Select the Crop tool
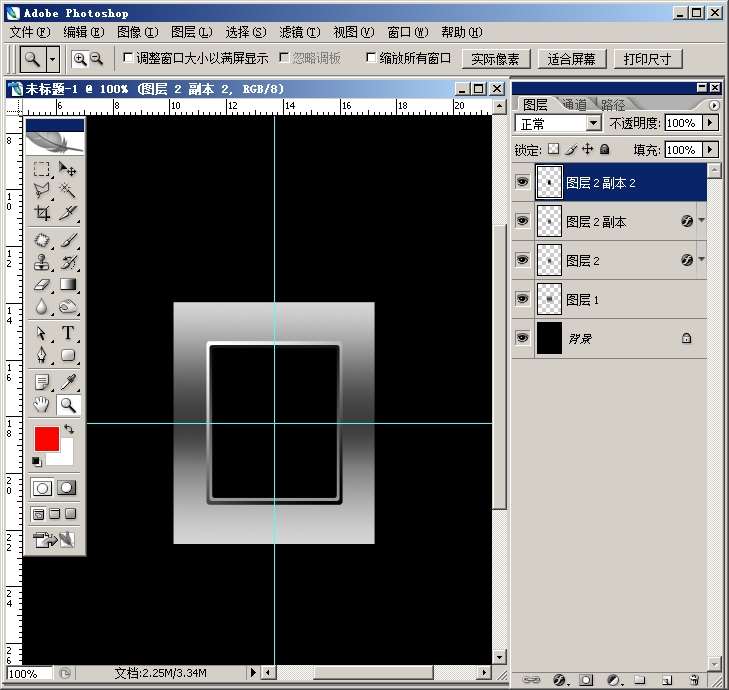The height and width of the screenshot is (690, 729). (x=42, y=213)
